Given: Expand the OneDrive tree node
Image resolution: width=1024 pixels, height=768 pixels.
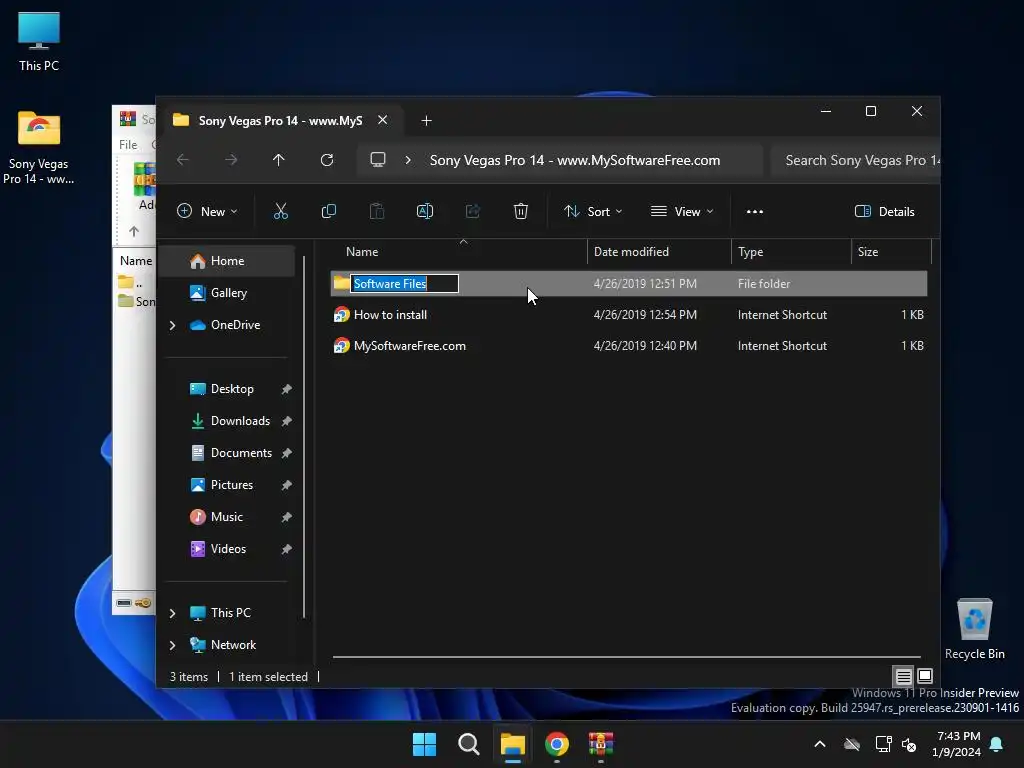Looking at the screenshot, I should pyautogui.click(x=172, y=325).
